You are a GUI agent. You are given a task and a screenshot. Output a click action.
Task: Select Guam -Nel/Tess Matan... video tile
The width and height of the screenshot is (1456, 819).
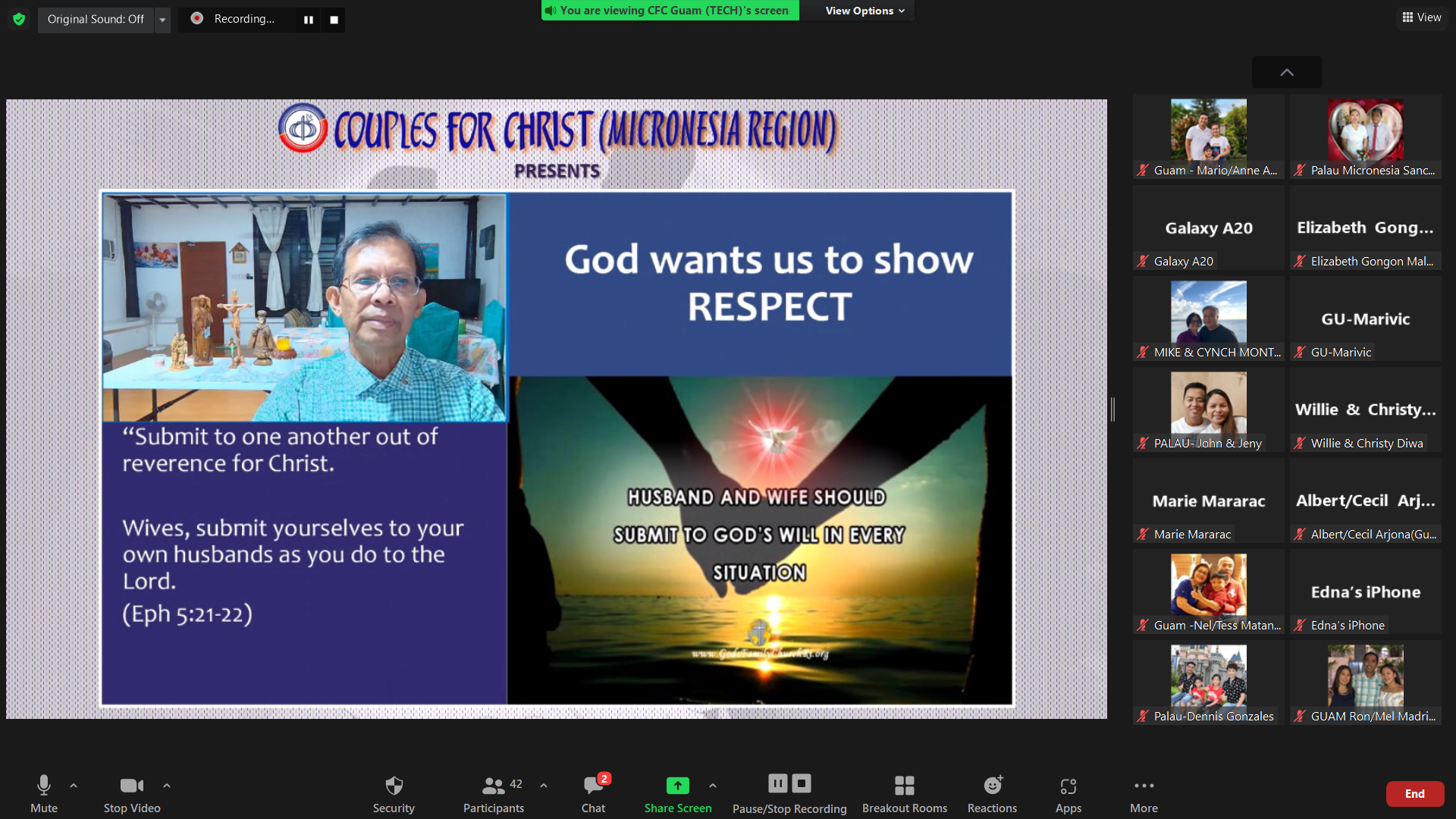(x=1209, y=591)
